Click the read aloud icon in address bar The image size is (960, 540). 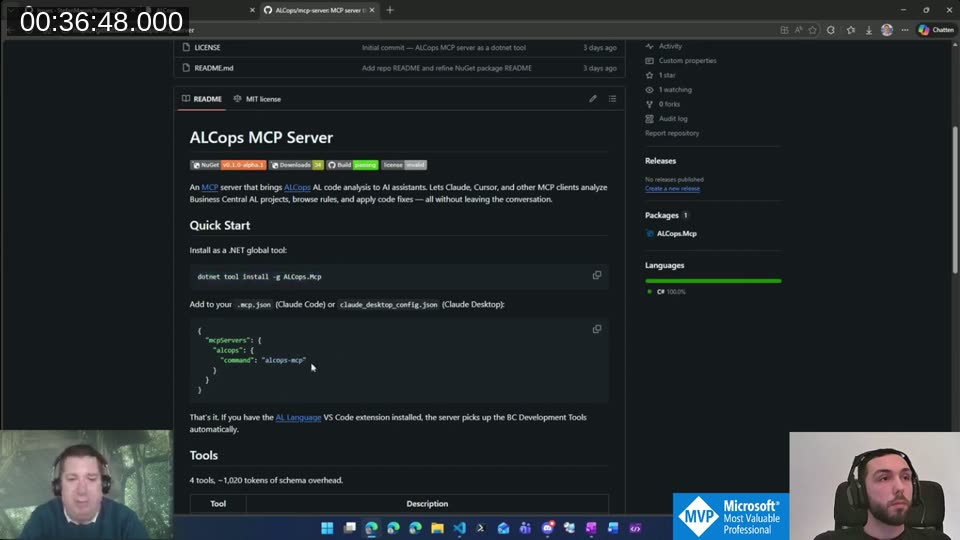(798, 30)
